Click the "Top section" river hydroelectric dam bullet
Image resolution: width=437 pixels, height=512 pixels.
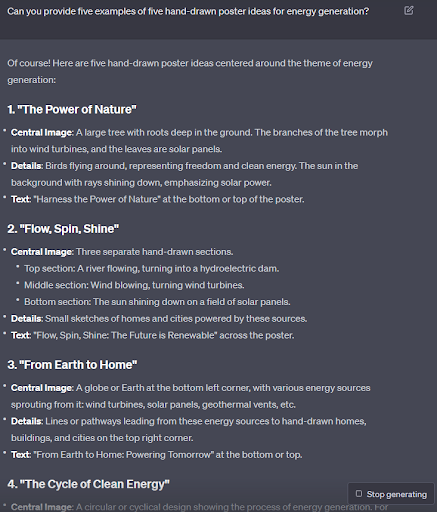point(152,269)
